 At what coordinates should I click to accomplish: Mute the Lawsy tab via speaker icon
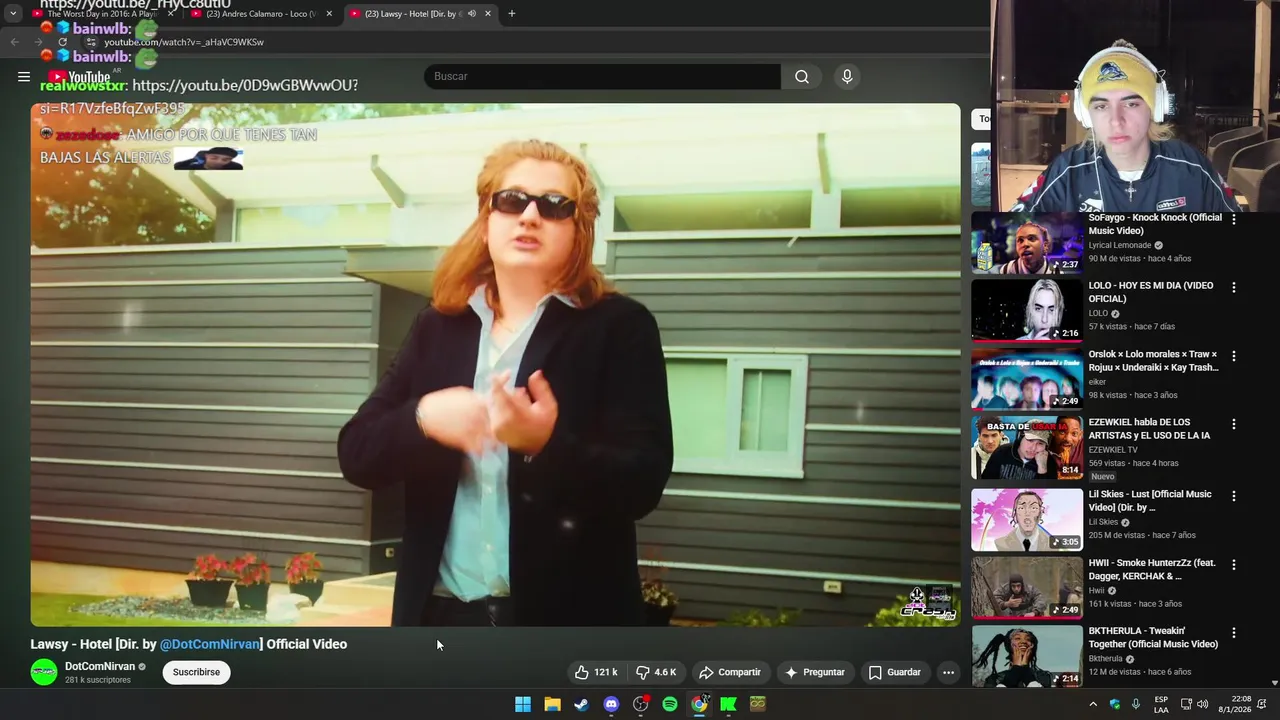471,14
